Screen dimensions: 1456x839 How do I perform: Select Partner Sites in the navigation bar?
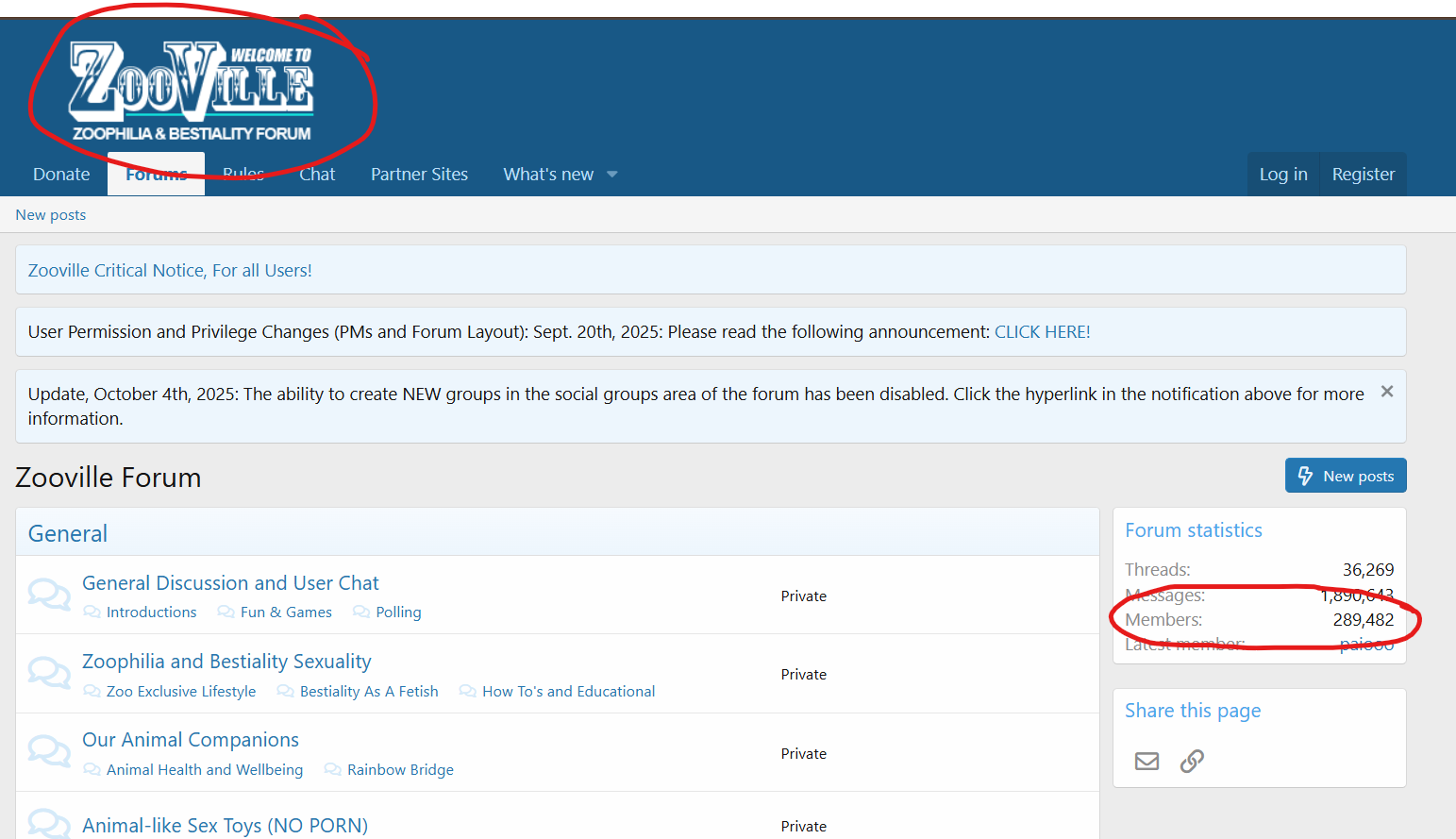click(x=419, y=175)
